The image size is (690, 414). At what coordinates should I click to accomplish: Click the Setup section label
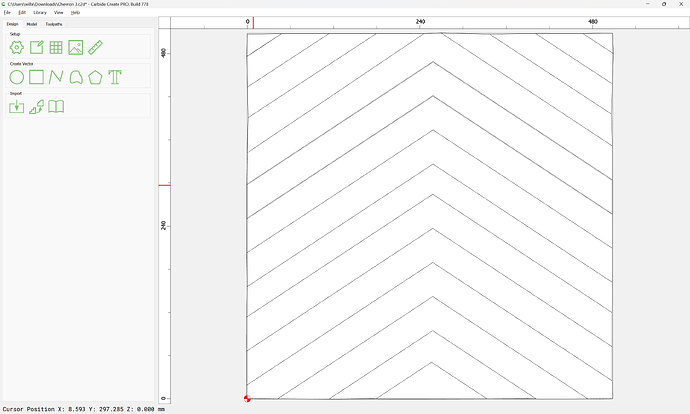point(15,34)
